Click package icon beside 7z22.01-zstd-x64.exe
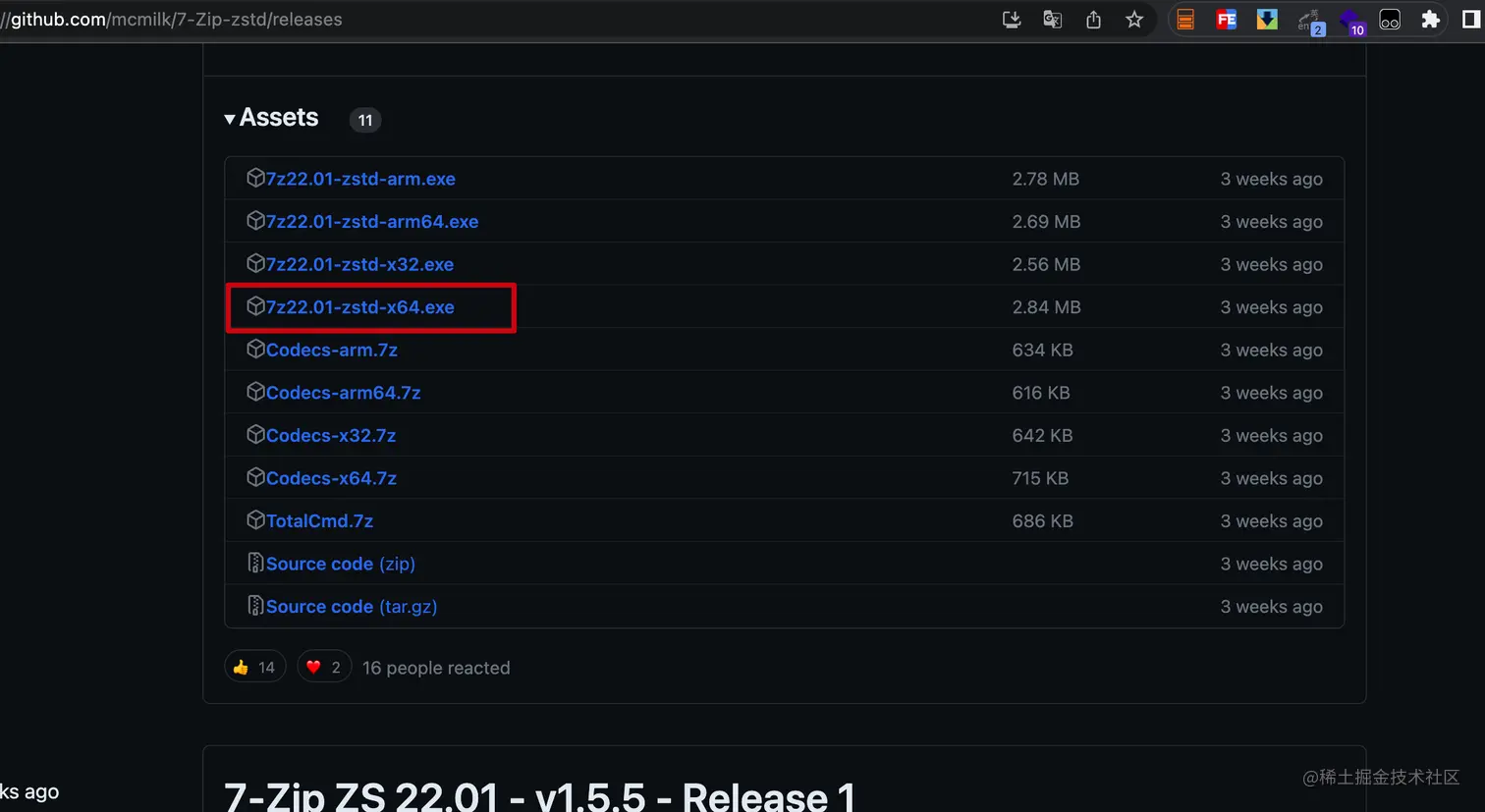1485x812 pixels. [255, 306]
